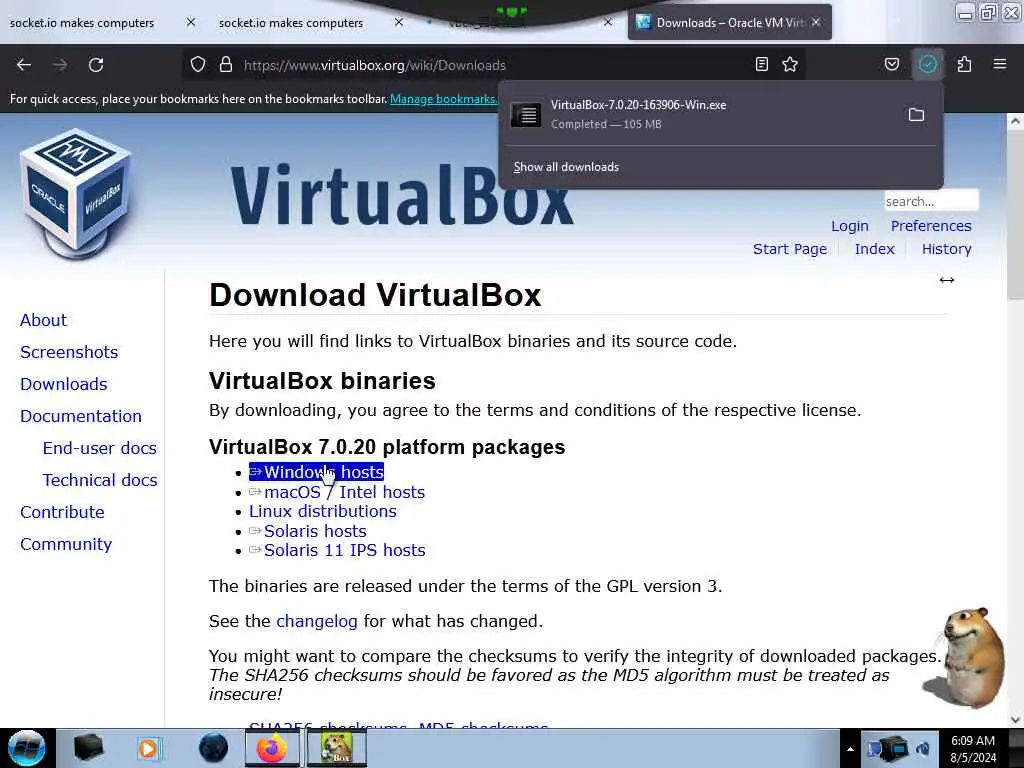Open the Index link
The width and height of the screenshot is (1024, 768).
(874, 249)
